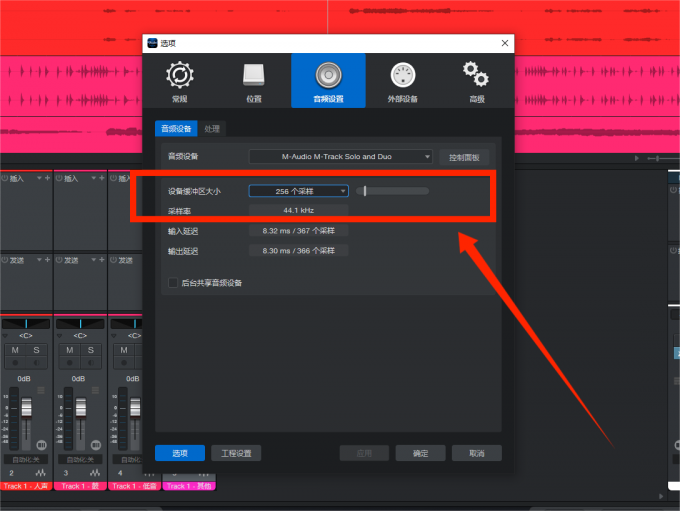Open 工程设置 song setup
680x511 pixels.
[x=236, y=453]
